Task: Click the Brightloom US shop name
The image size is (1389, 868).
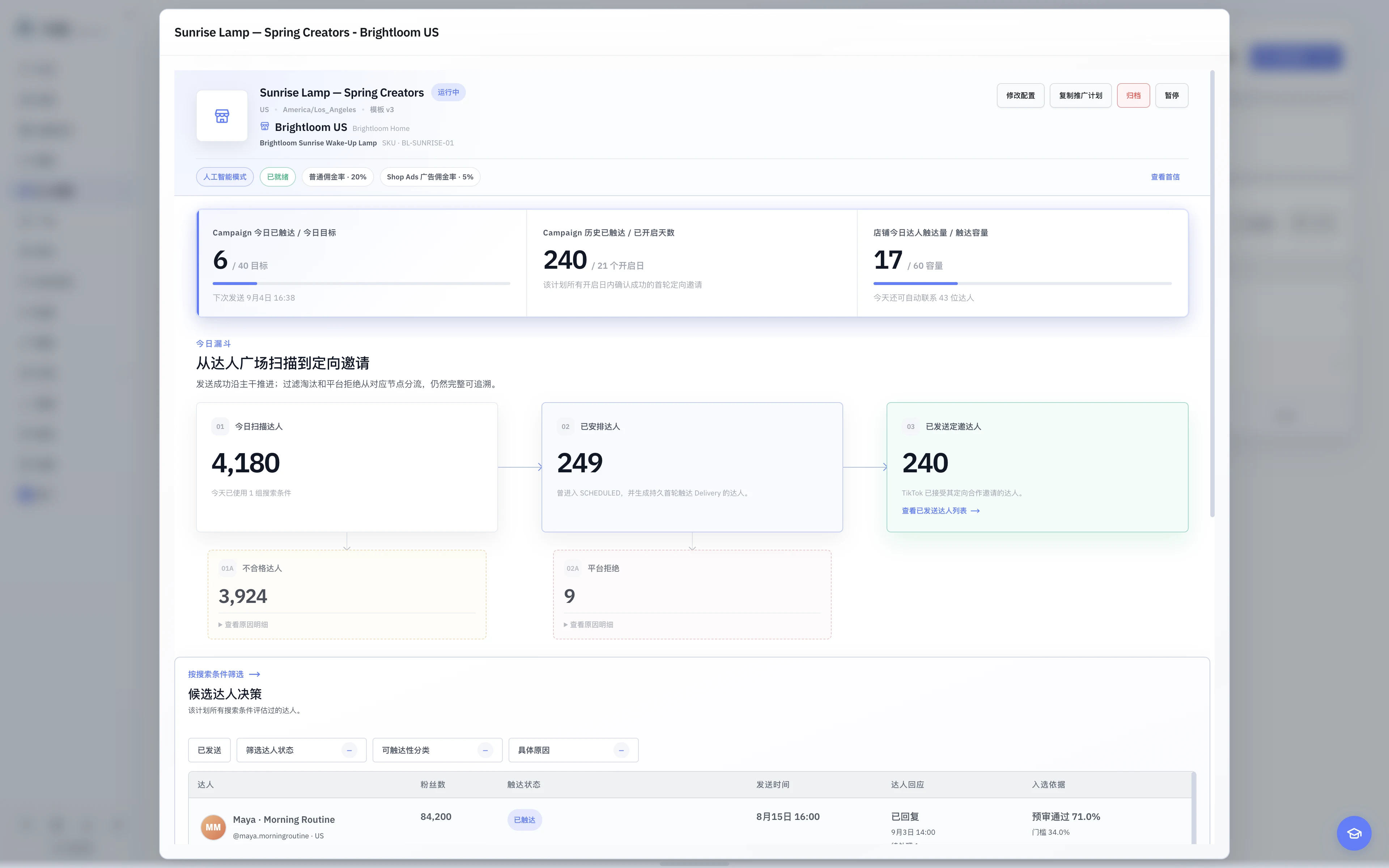Action: 311,127
